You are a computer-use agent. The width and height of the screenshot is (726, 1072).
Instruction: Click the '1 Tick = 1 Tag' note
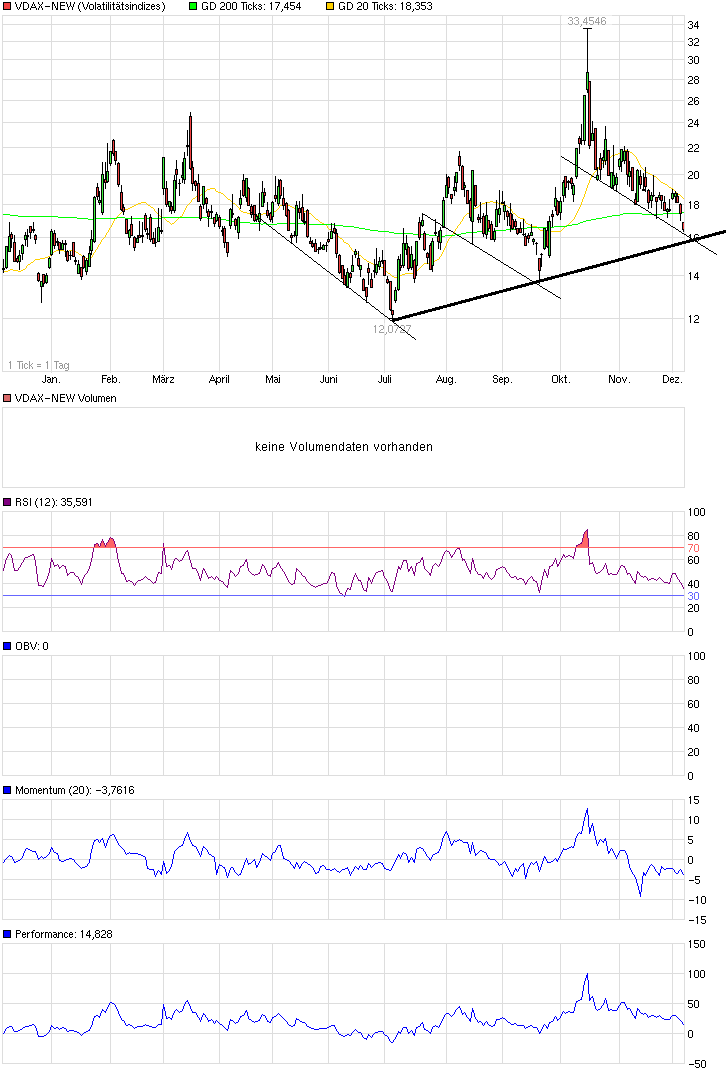[x=39, y=365]
